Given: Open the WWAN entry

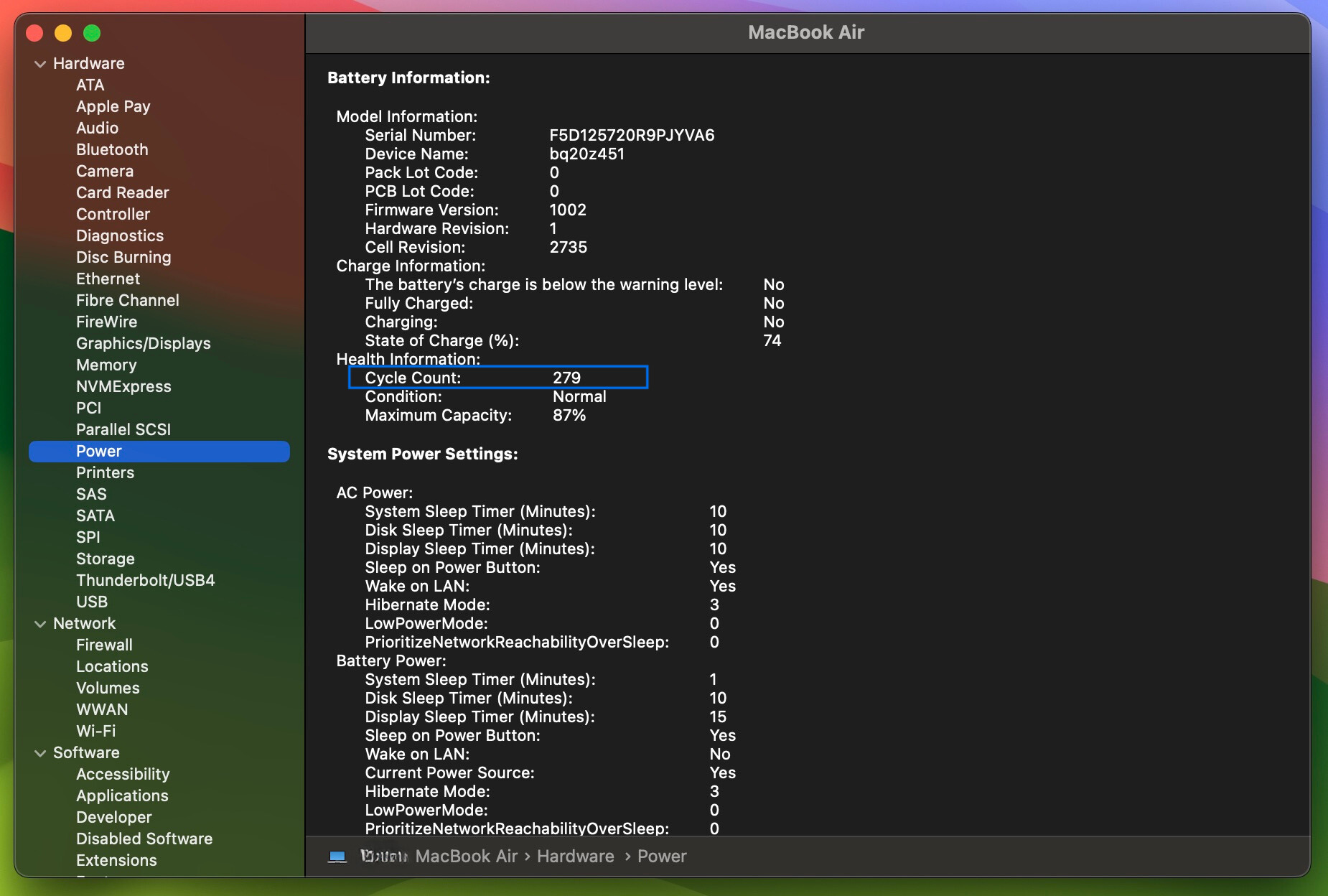Looking at the screenshot, I should (x=103, y=709).
